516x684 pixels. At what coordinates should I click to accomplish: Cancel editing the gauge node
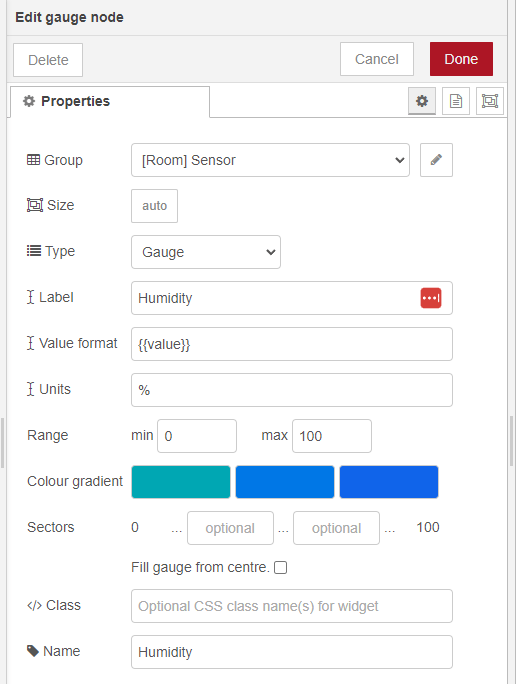(x=377, y=59)
